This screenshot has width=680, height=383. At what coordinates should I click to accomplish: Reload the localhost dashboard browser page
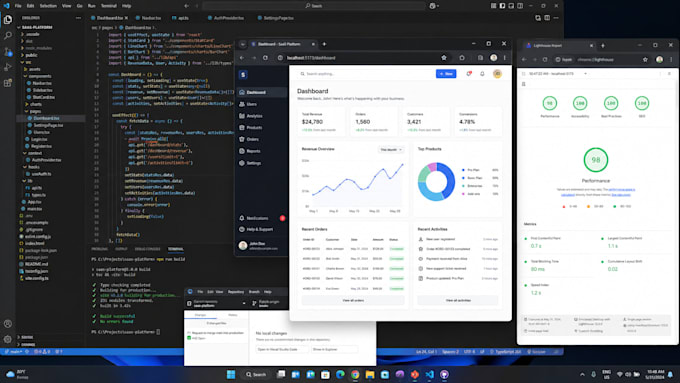[x=265, y=58]
